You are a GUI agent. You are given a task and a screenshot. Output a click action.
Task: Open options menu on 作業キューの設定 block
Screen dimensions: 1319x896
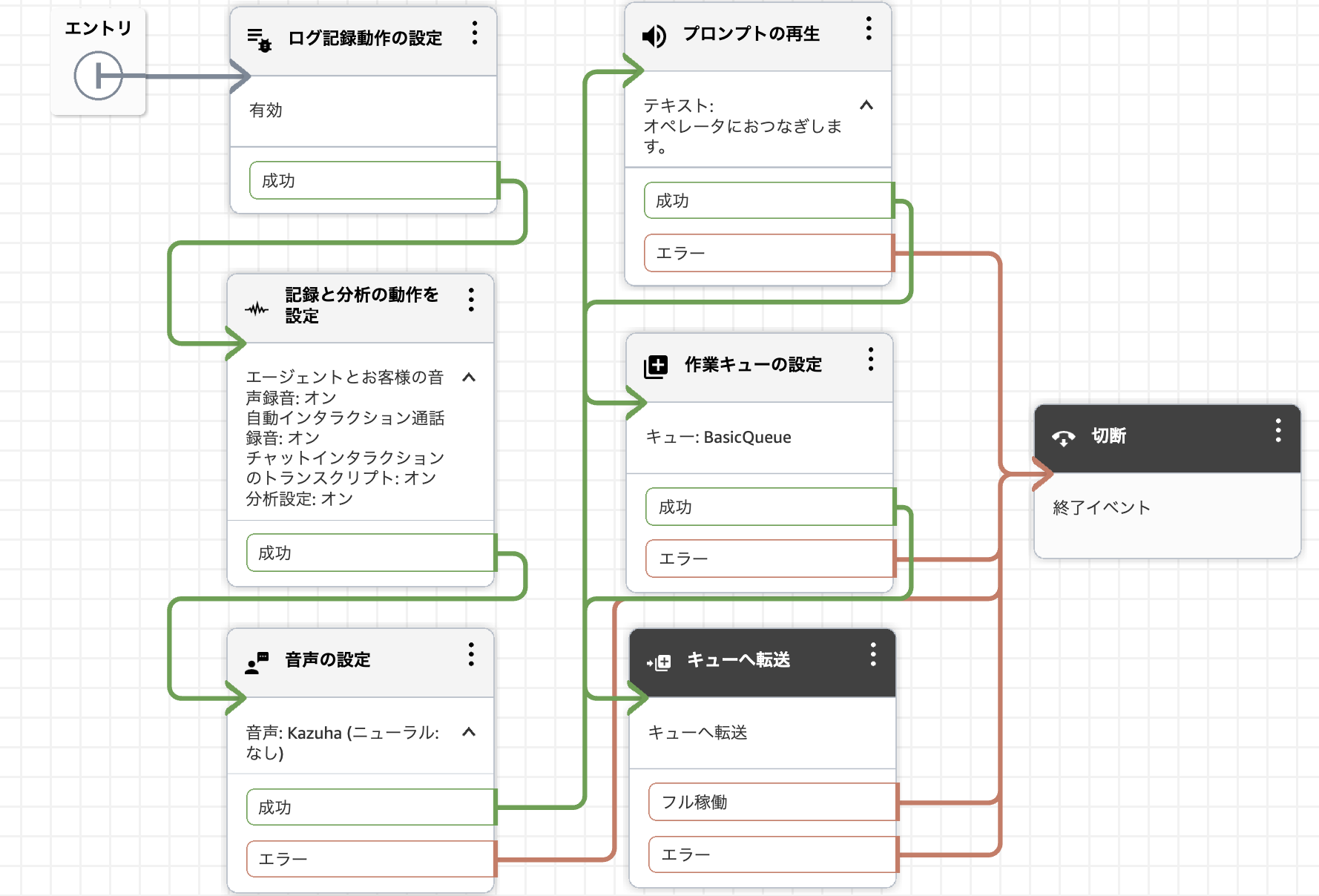pyautogui.click(x=871, y=359)
